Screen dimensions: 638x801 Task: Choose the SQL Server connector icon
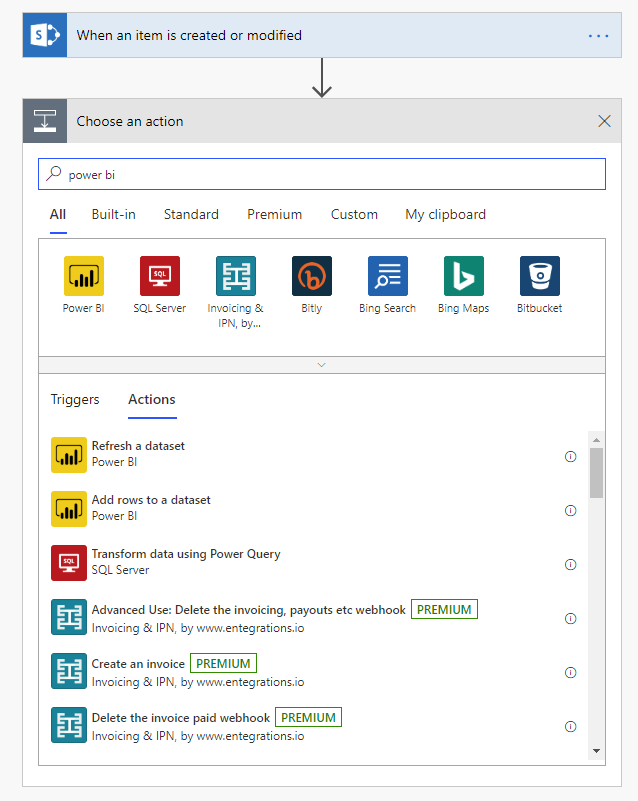160,276
